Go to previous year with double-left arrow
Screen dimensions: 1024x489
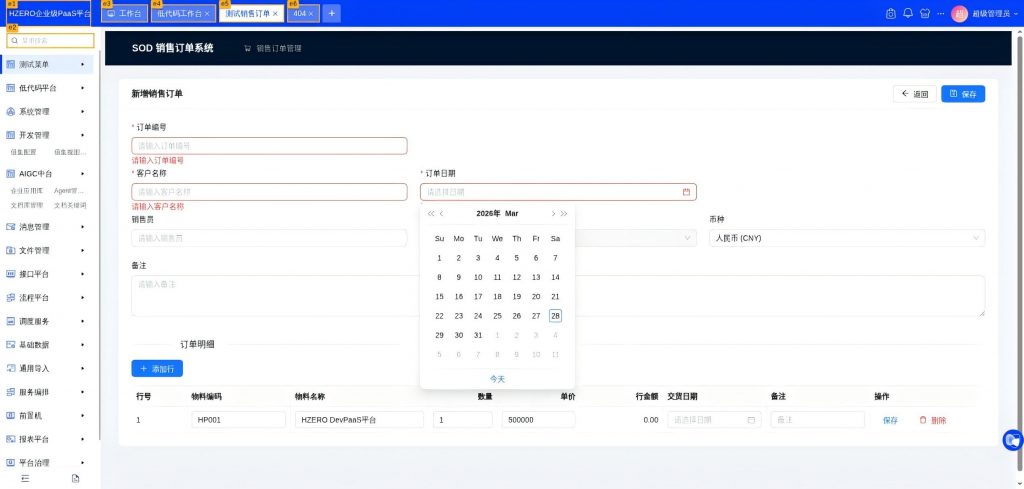tap(431, 213)
